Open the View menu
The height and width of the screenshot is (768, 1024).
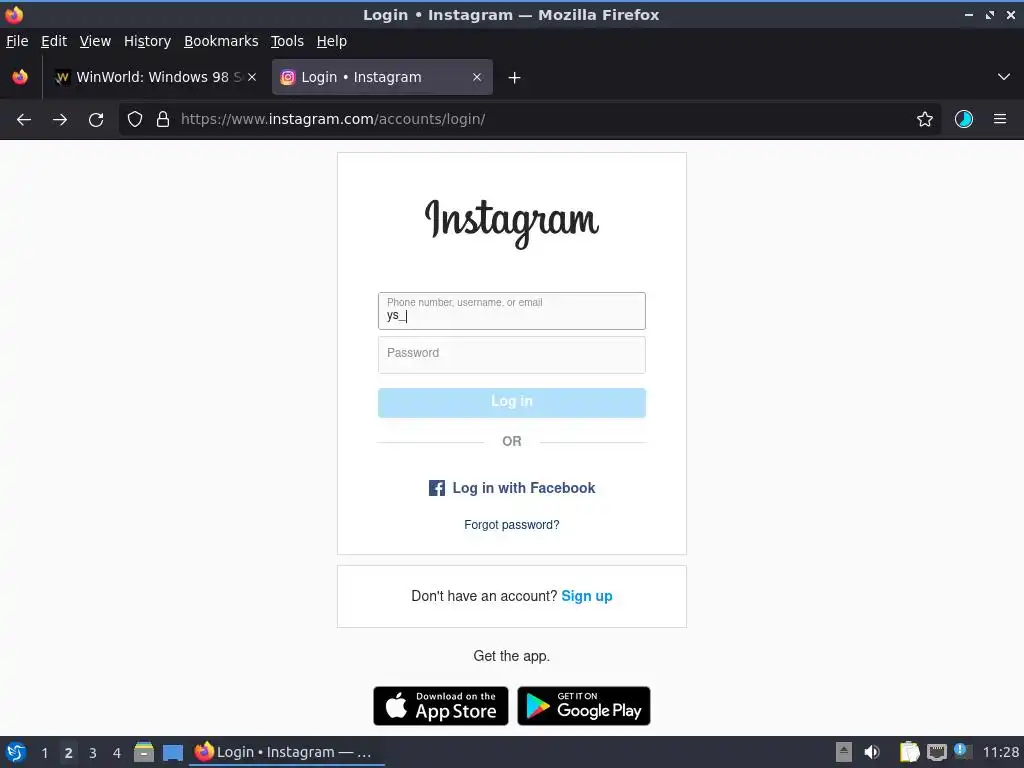[95, 41]
